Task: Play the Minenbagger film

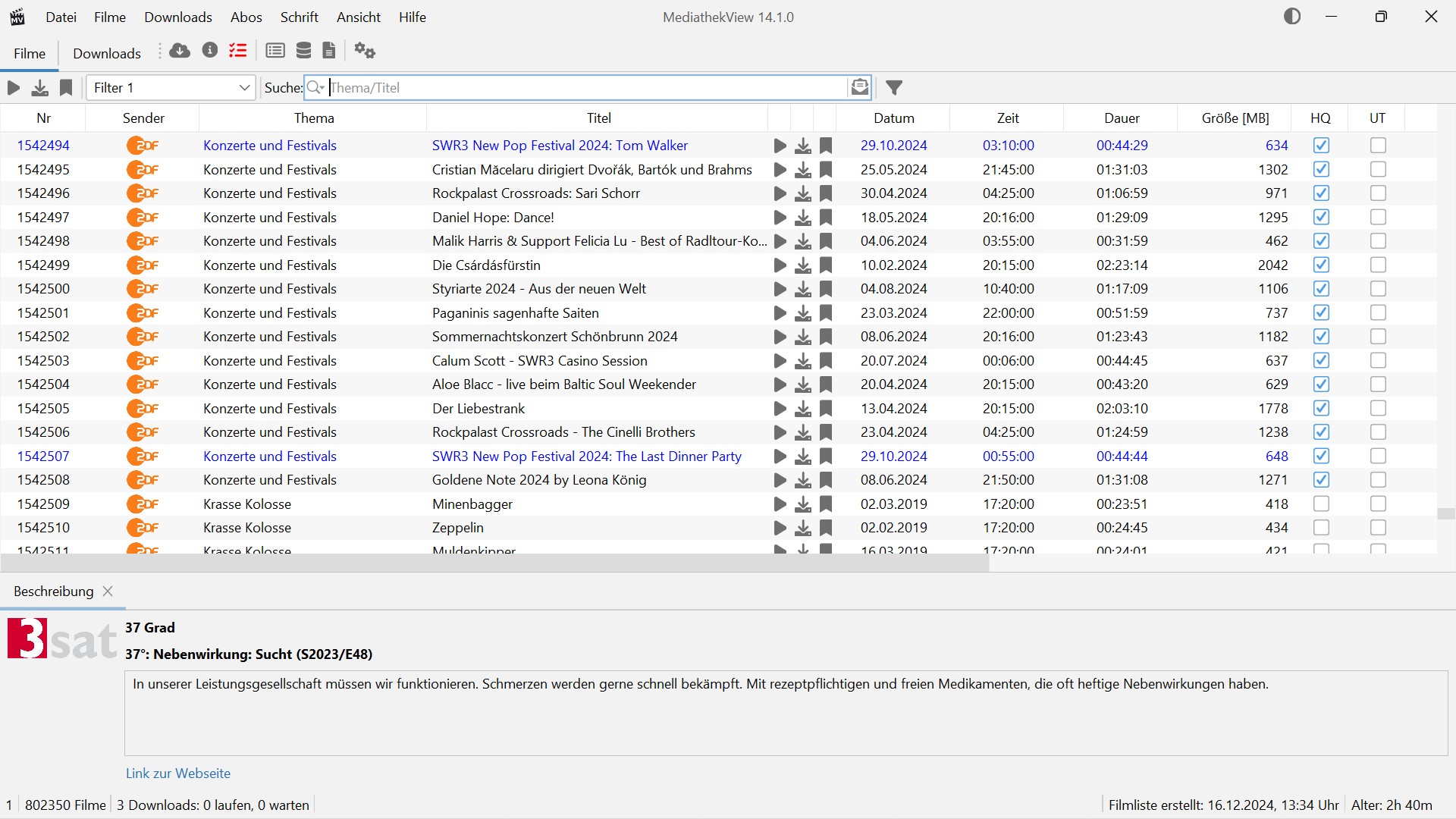Action: [780, 504]
